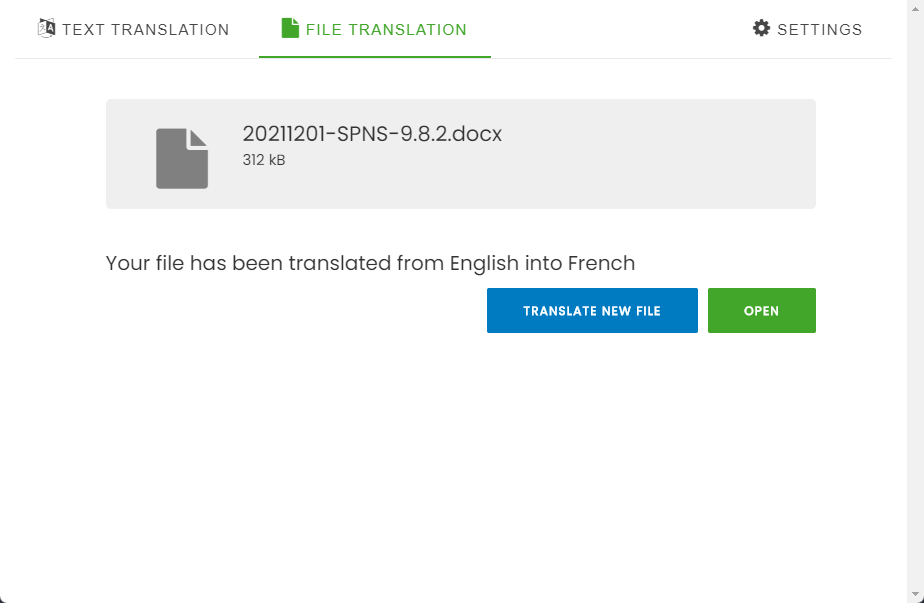Click the translated from English into French message
This screenshot has width=924, height=603.
pos(370,263)
